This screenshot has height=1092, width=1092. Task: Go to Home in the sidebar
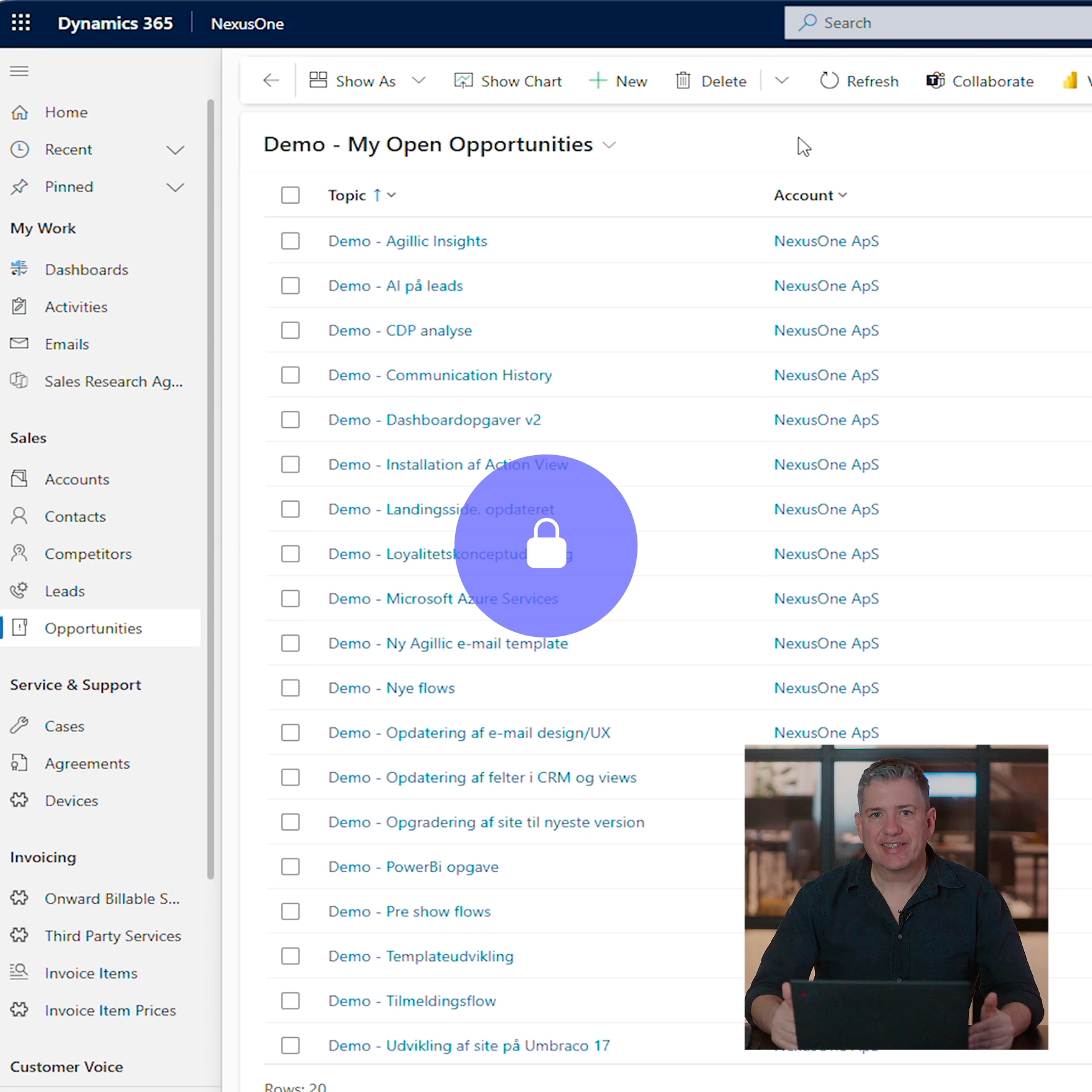pos(66,113)
